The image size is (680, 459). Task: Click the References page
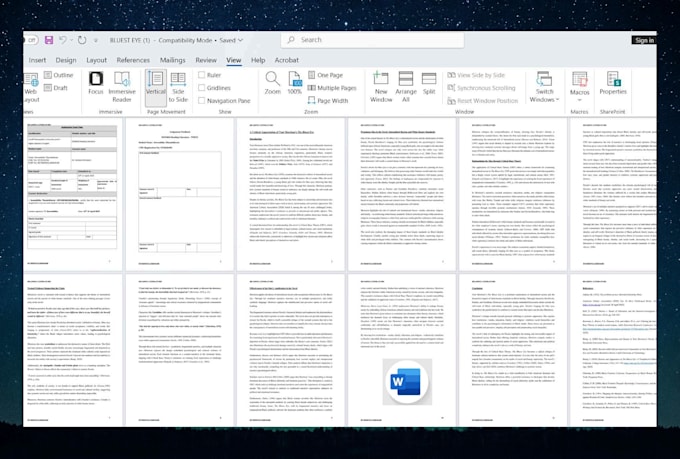pos(613,350)
